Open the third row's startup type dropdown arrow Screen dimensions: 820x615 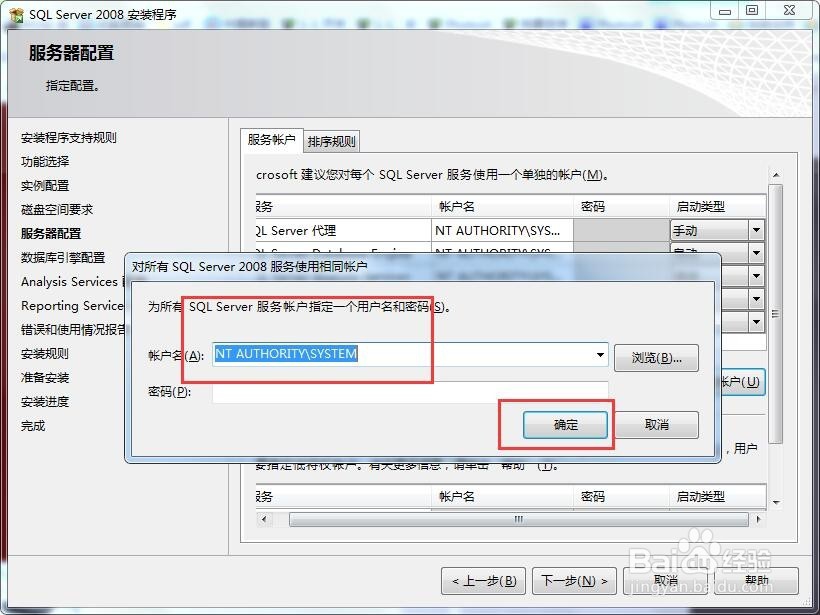[x=756, y=276]
